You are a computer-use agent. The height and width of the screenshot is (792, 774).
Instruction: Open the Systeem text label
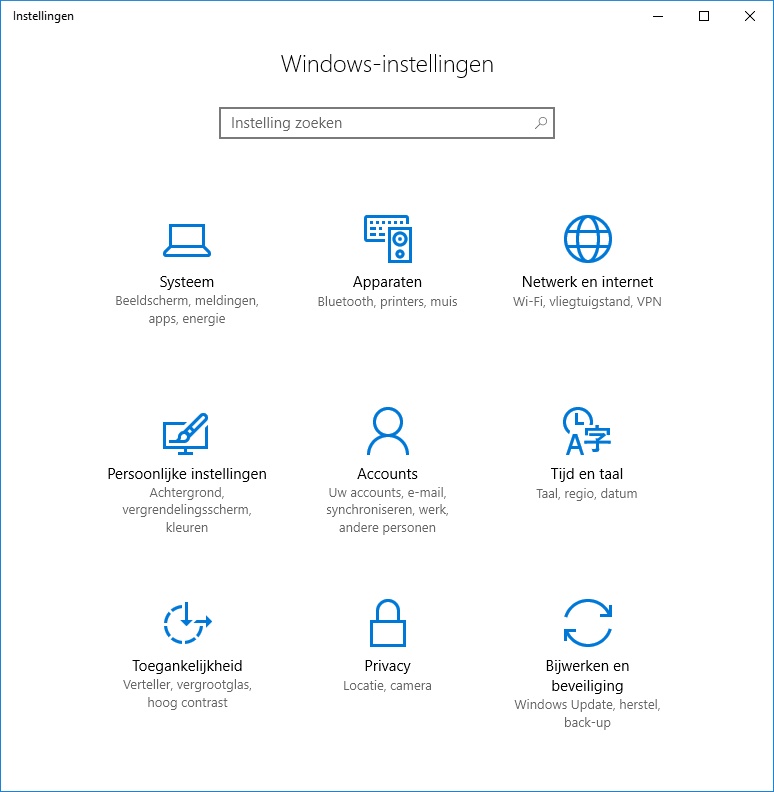point(186,282)
